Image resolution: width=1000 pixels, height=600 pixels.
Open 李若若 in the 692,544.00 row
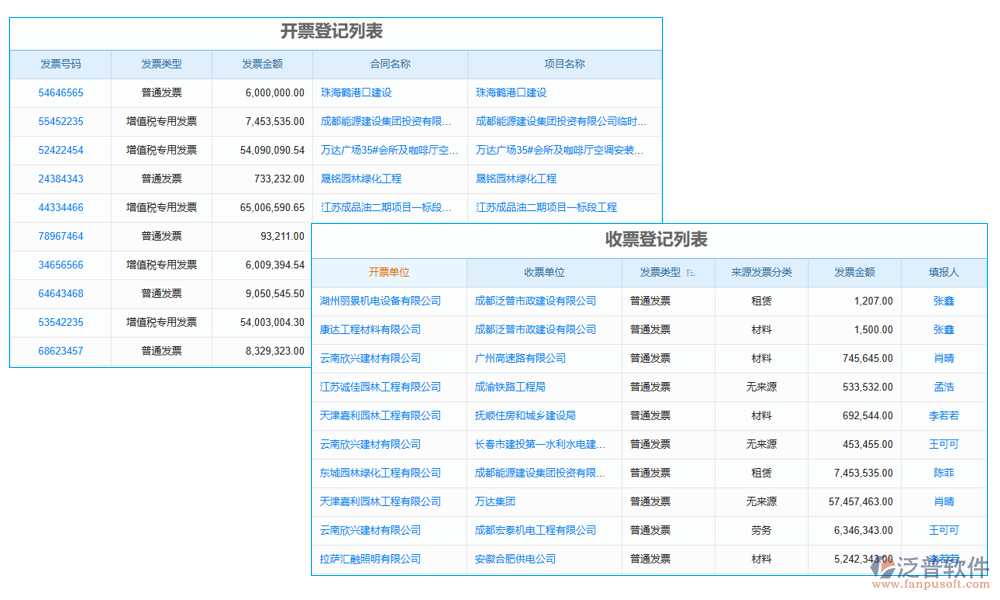point(944,416)
